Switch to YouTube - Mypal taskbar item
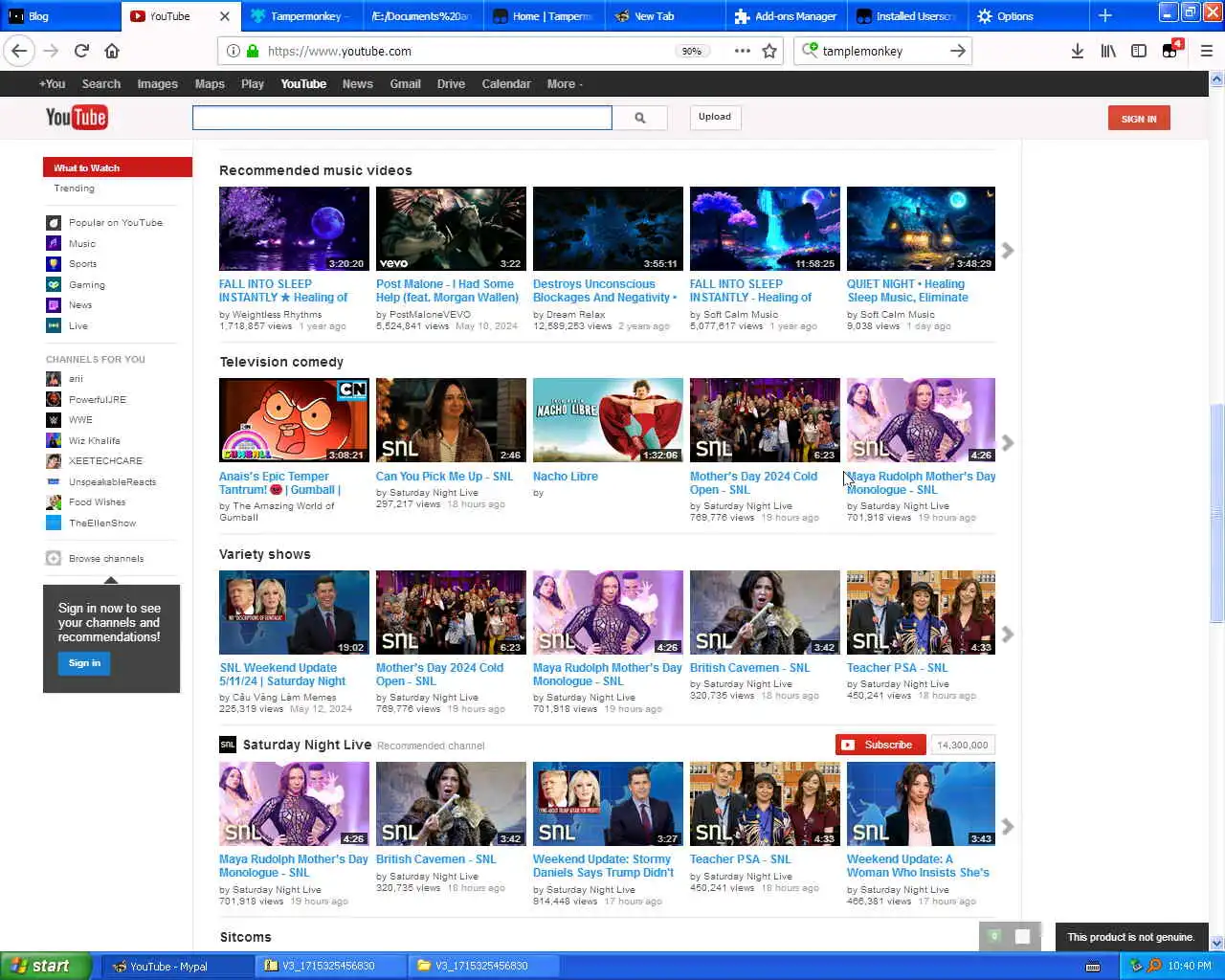Image resolution: width=1225 pixels, height=980 pixels. pyautogui.click(x=177, y=967)
